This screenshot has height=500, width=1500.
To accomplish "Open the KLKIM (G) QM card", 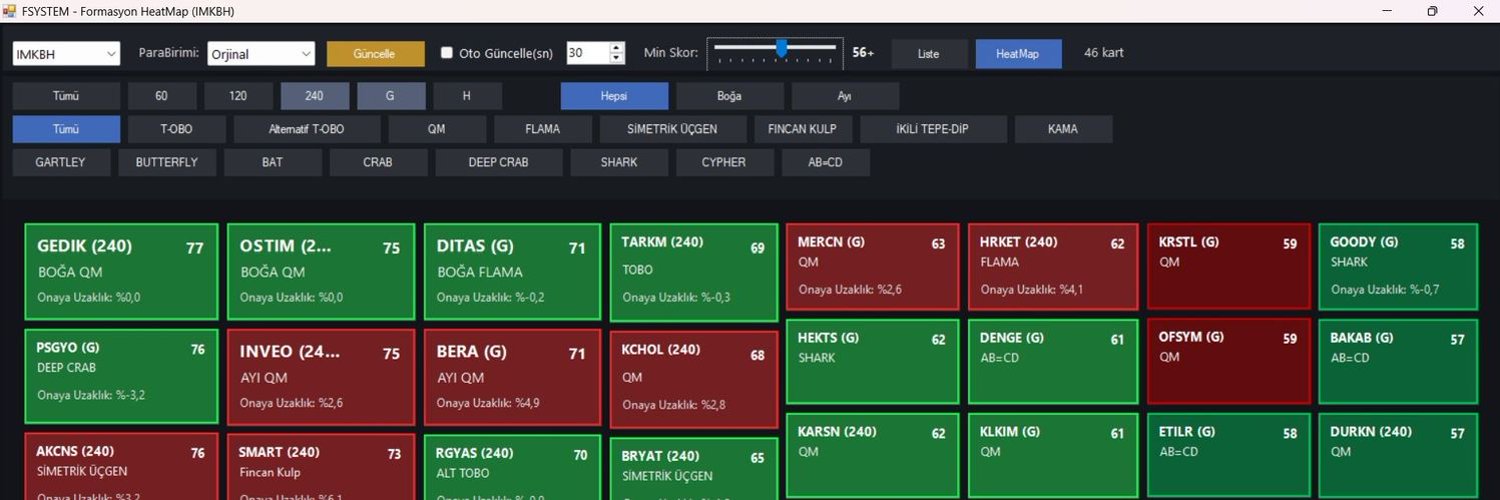I will click(x=1053, y=455).
